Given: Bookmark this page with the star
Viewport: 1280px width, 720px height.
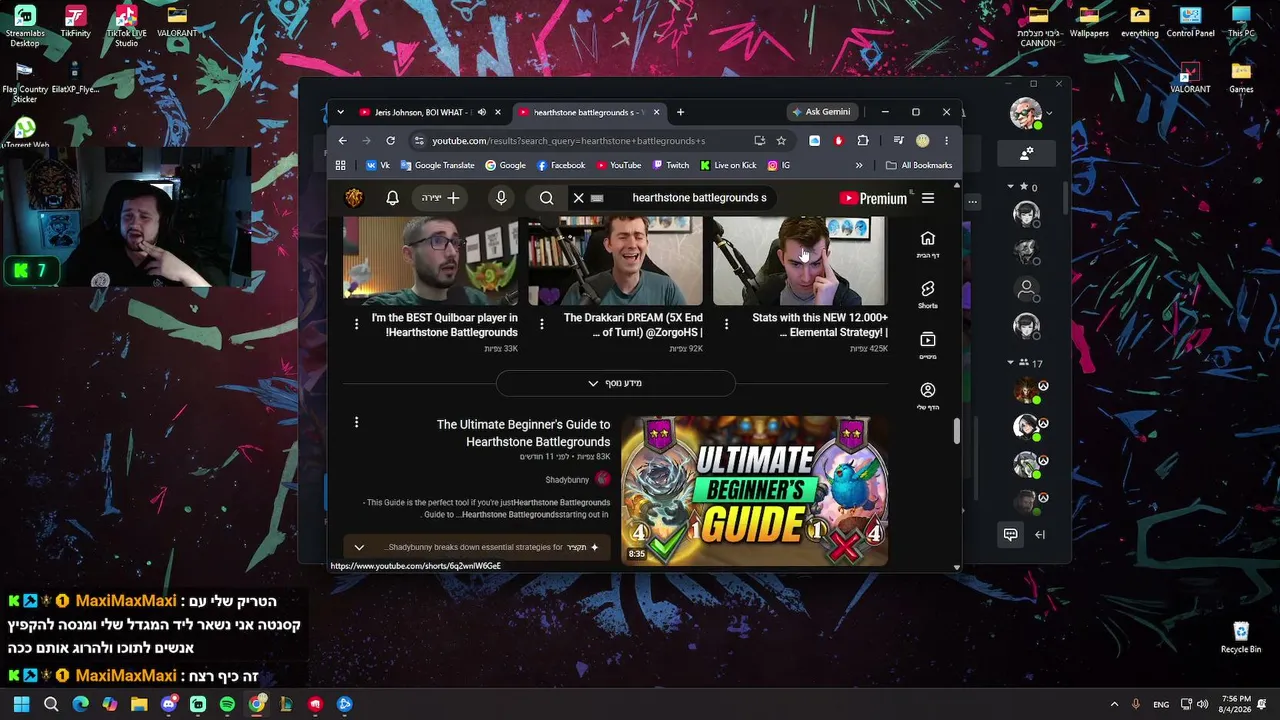Looking at the screenshot, I should (x=781, y=141).
